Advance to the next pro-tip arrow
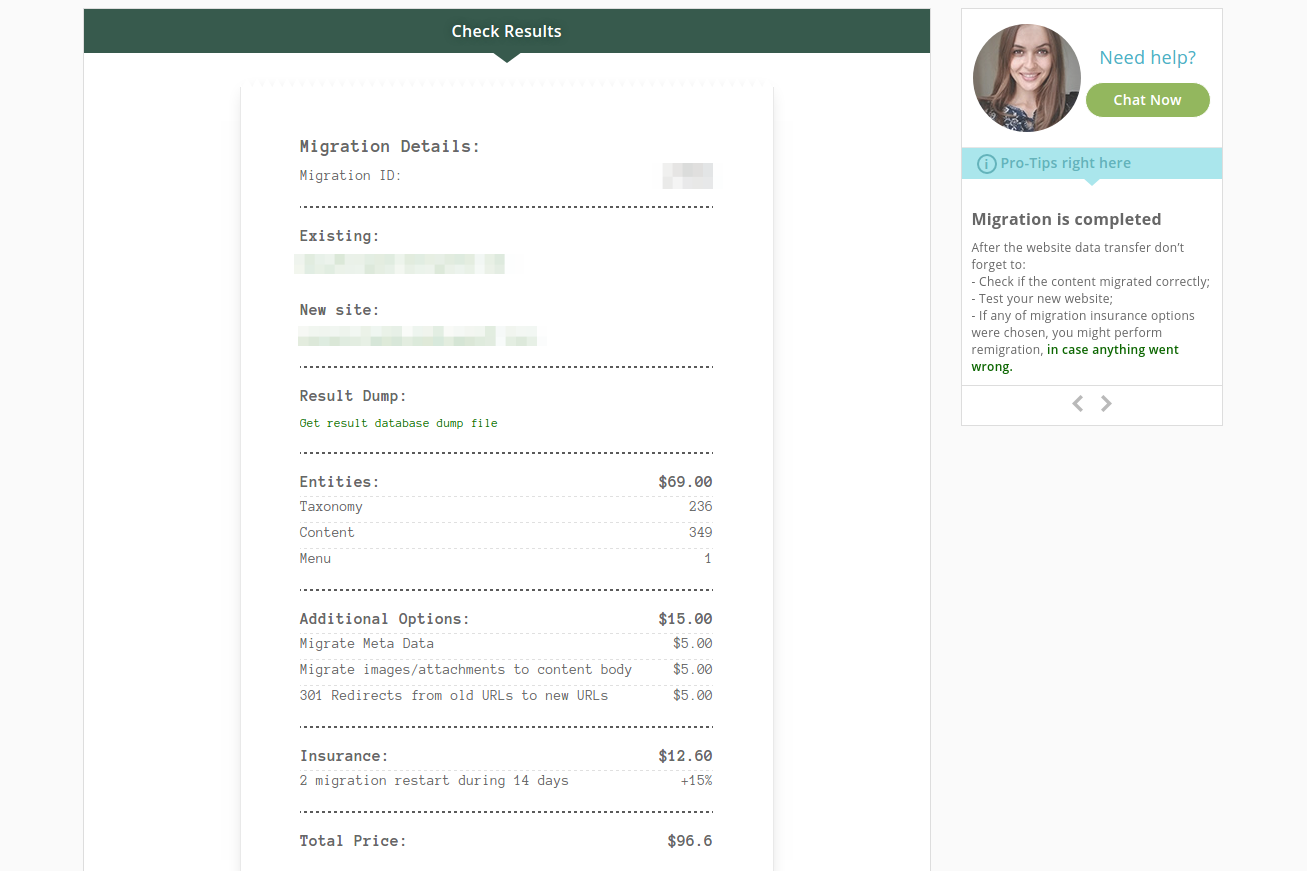This screenshot has height=871, width=1307. pyautogui.click(x=1106, y=404)
